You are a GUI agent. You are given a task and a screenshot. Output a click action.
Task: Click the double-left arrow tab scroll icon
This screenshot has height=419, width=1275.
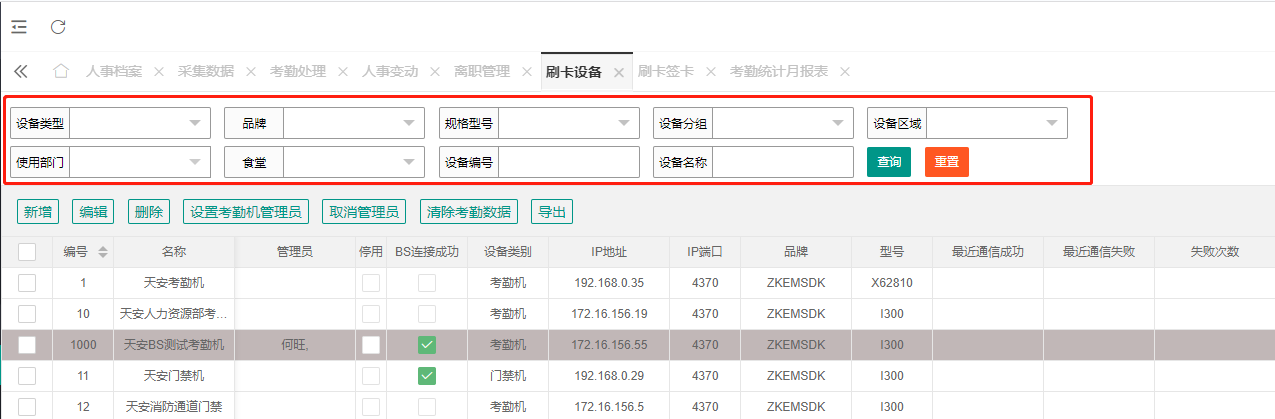[20, 71]
